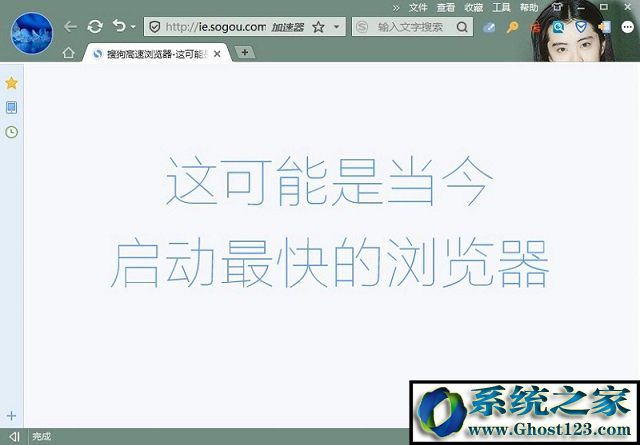640x445 pixels.
Task: Open the sidebar reading page icon
Action: pyautogui.click(x=11, y=108)
